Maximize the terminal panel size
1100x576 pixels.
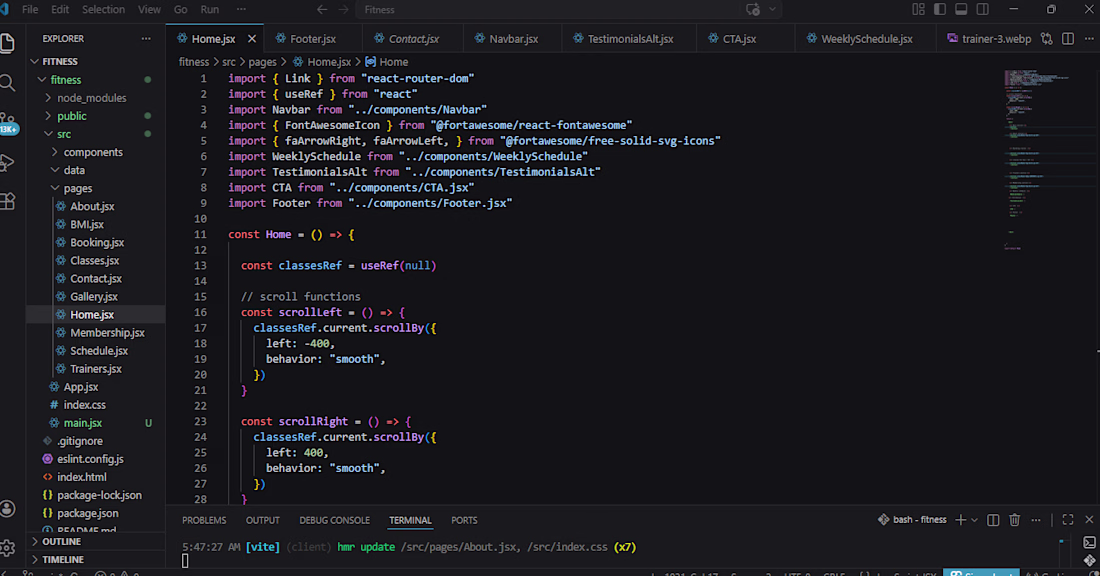coord(1068,520)
